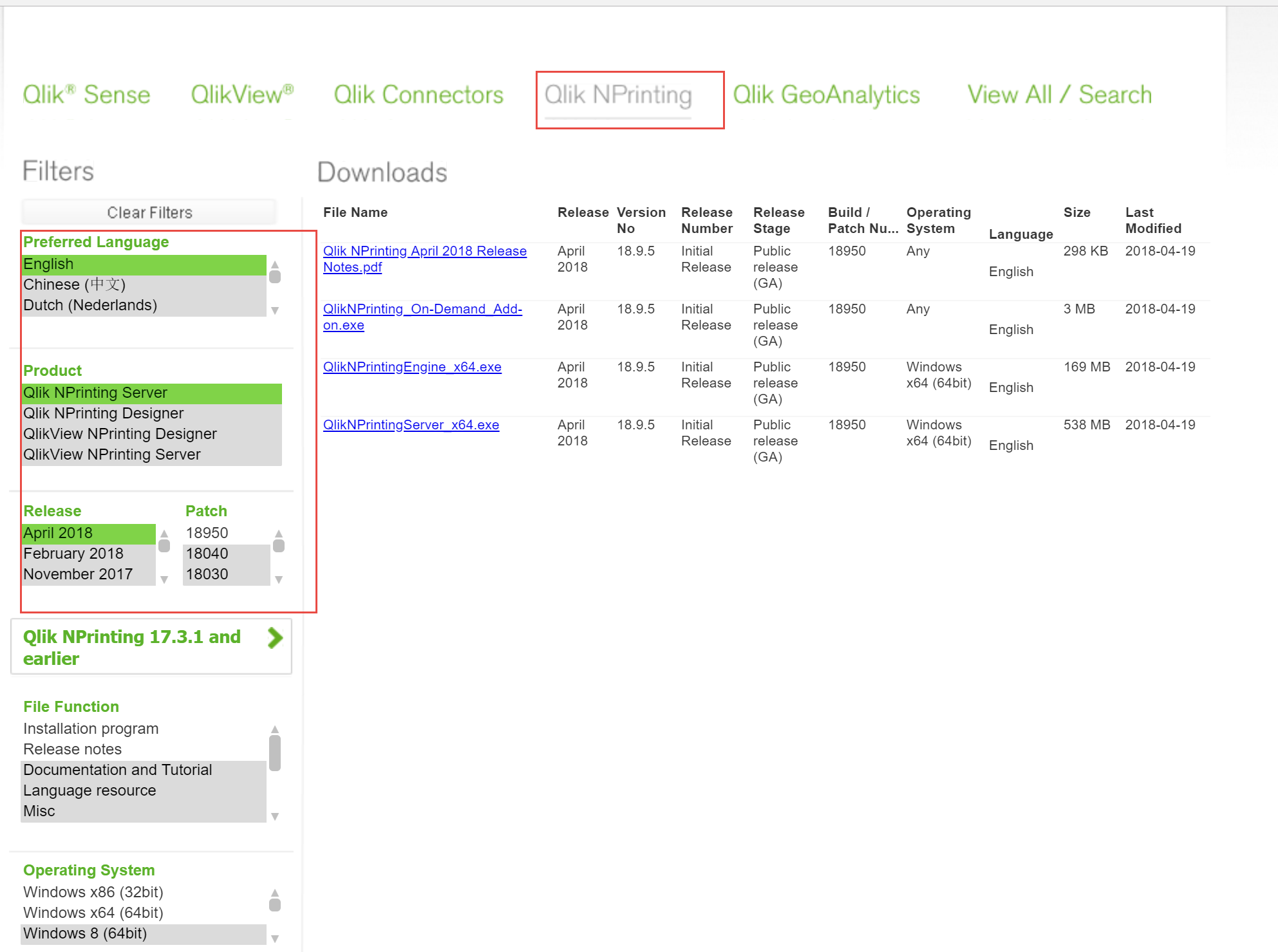The image size is (1278, 952).
Task: Click the Patch list scrollbar thumb
Action: (x=279, y=546)
